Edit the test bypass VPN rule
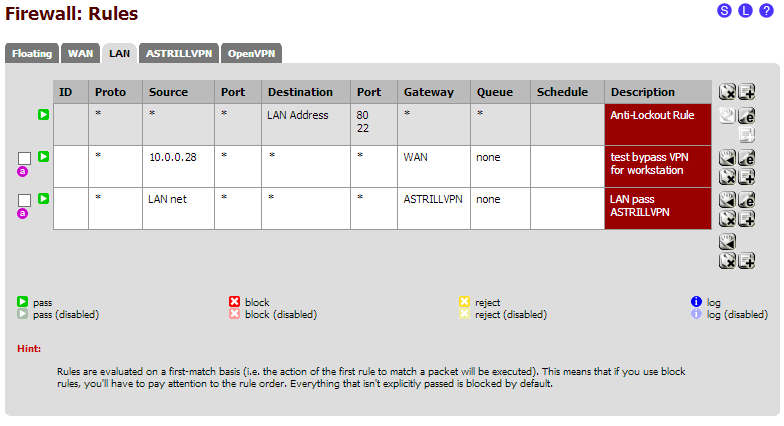This screenshot has height=426, width=784. (746, 158)
